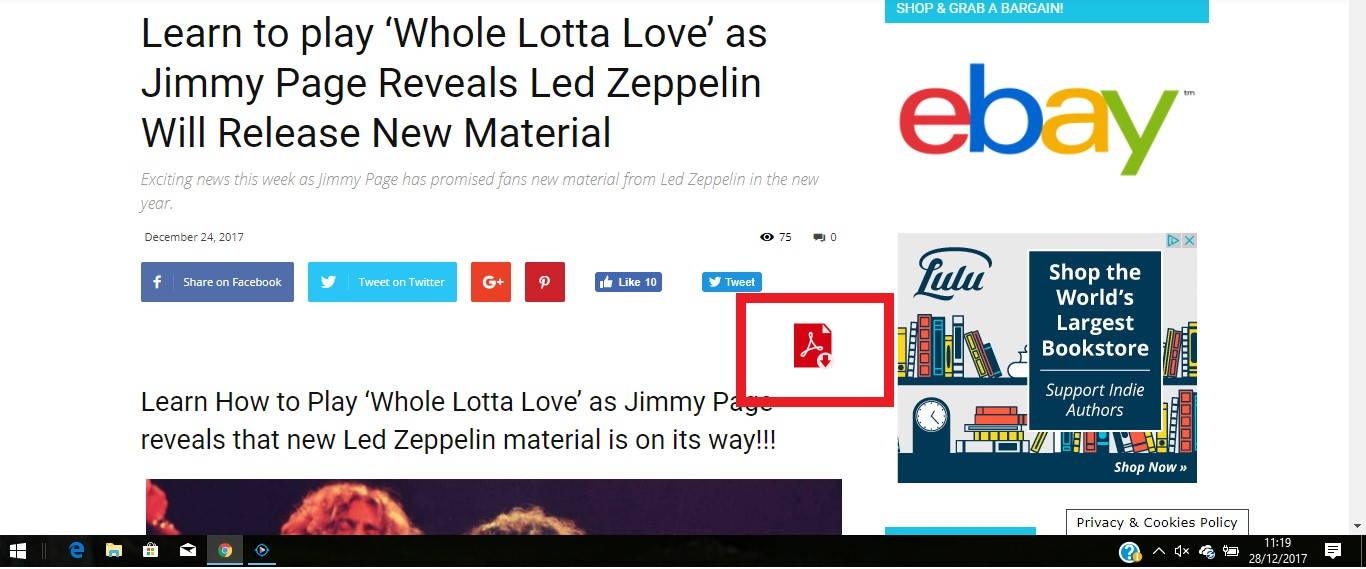Open the AdChoices info icon on the ad
Image resolution: width=1366 pixels, height=569 pixels.
tap(1176, 241)
